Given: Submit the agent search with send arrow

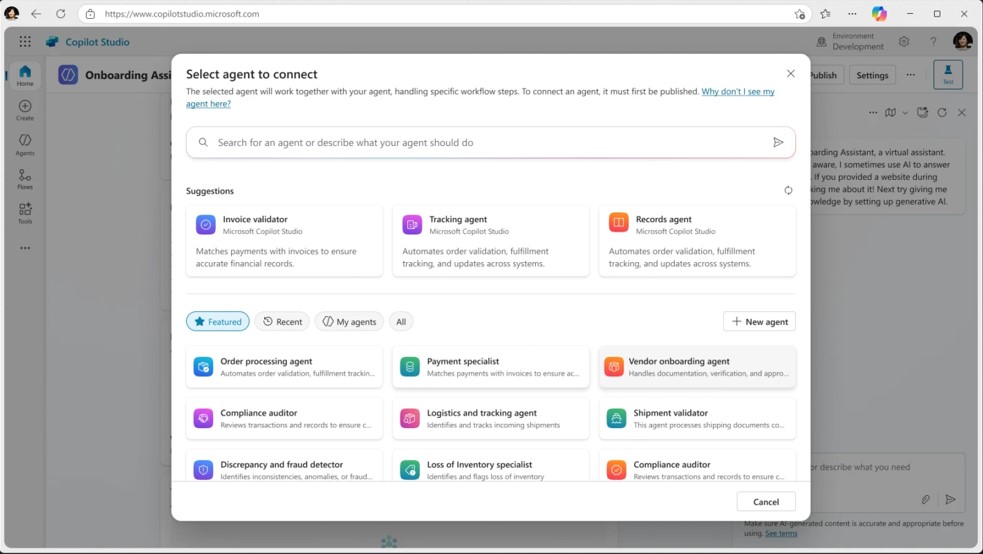Looking at the screenshot, I should point(778,142).
